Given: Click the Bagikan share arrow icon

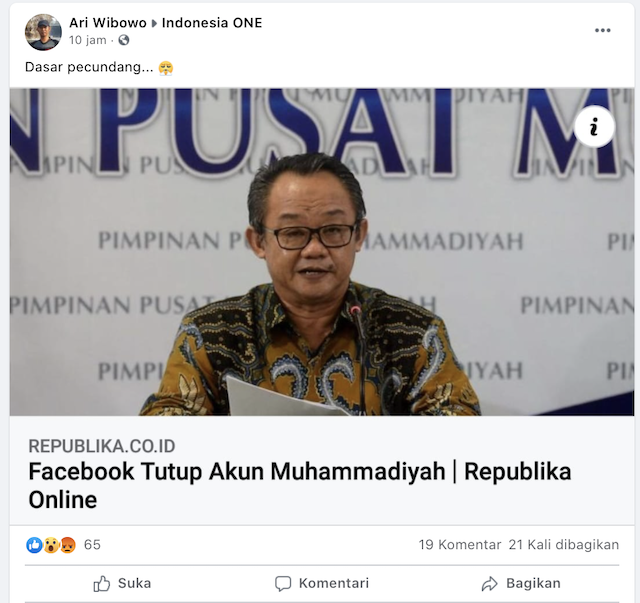Looking at the screenshot, I should 489,583.
